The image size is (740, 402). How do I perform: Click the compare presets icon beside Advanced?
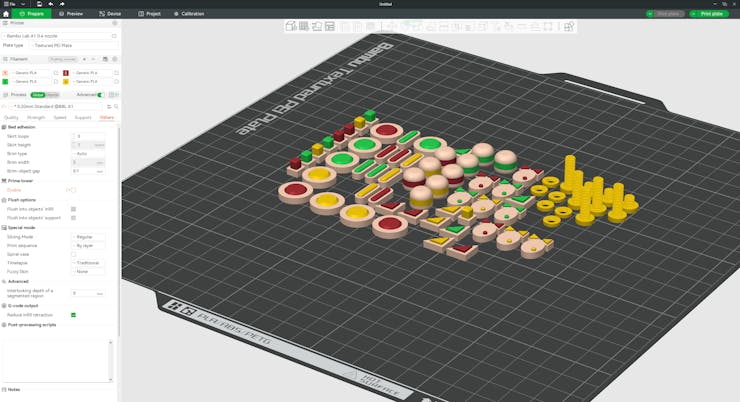(x=112, y=95)
